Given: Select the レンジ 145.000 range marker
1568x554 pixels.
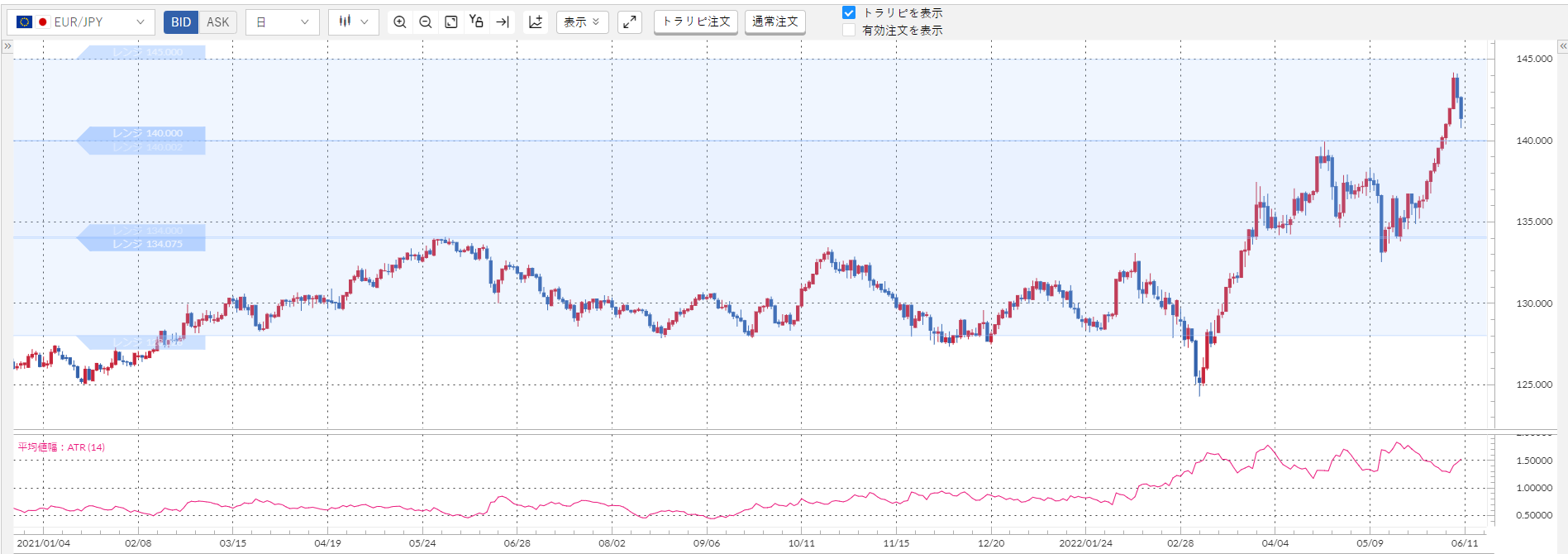Looking at the screenshot, I should [141, 52].
